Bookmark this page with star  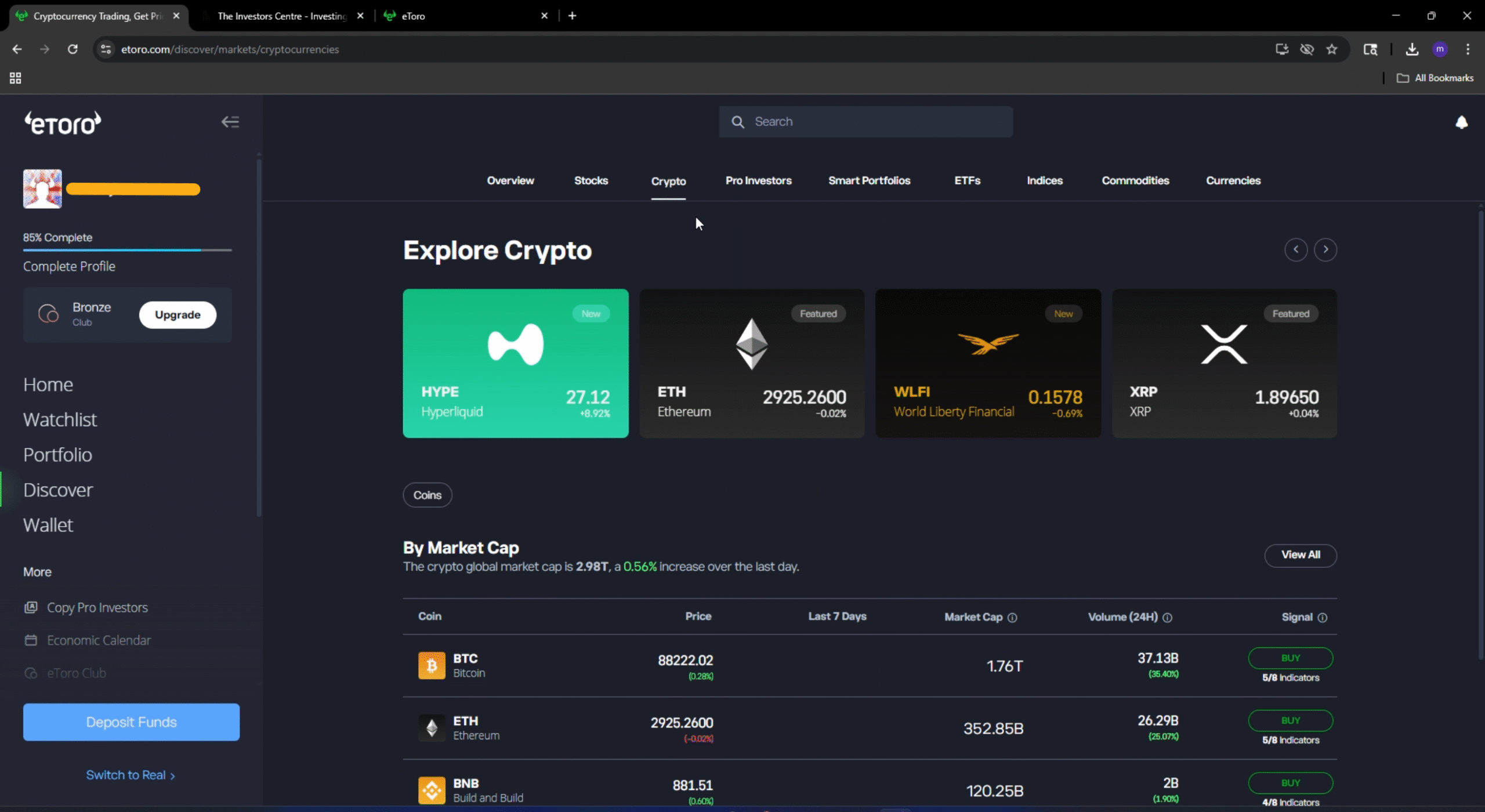(x=1332, y=49)
